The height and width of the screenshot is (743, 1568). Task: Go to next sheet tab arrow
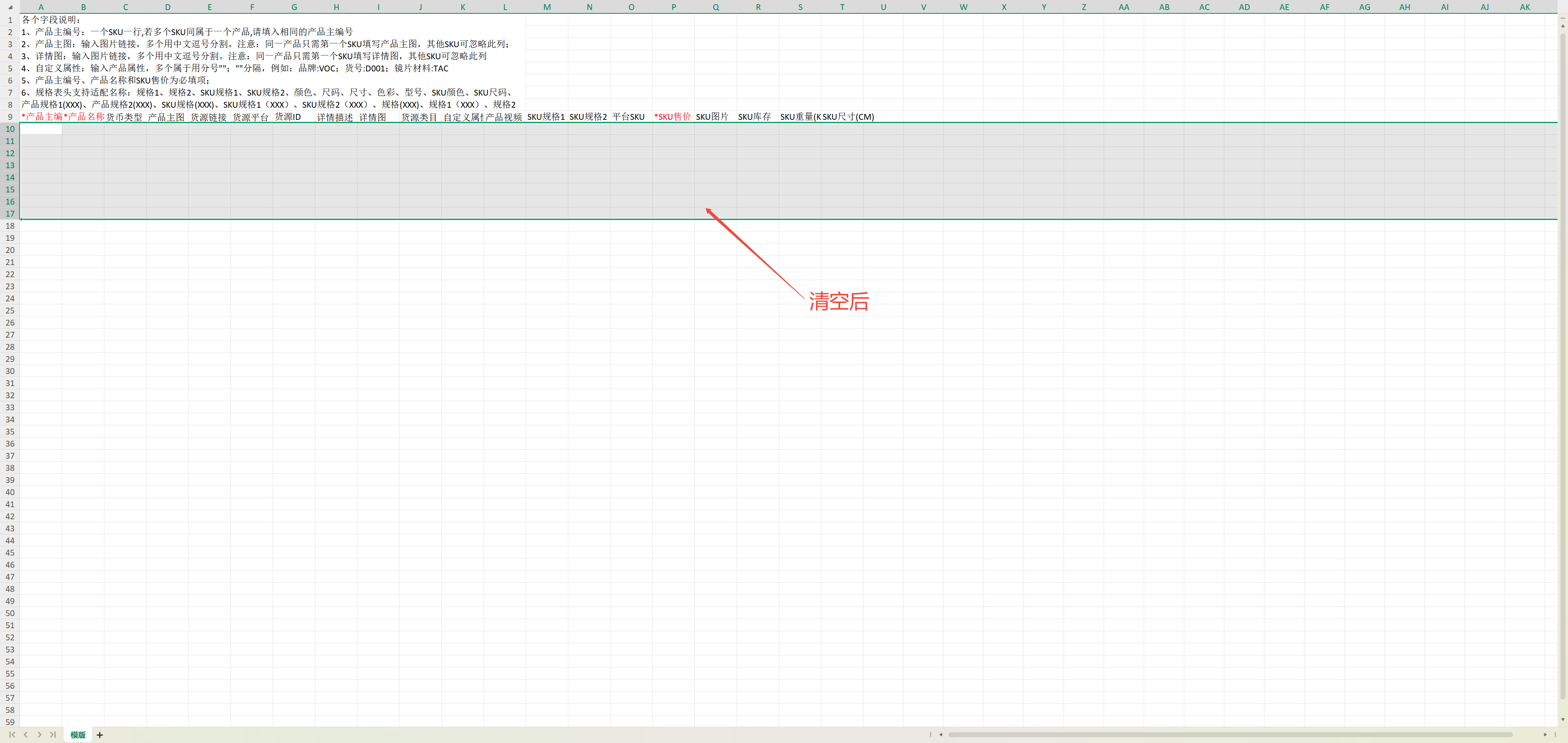40,735
